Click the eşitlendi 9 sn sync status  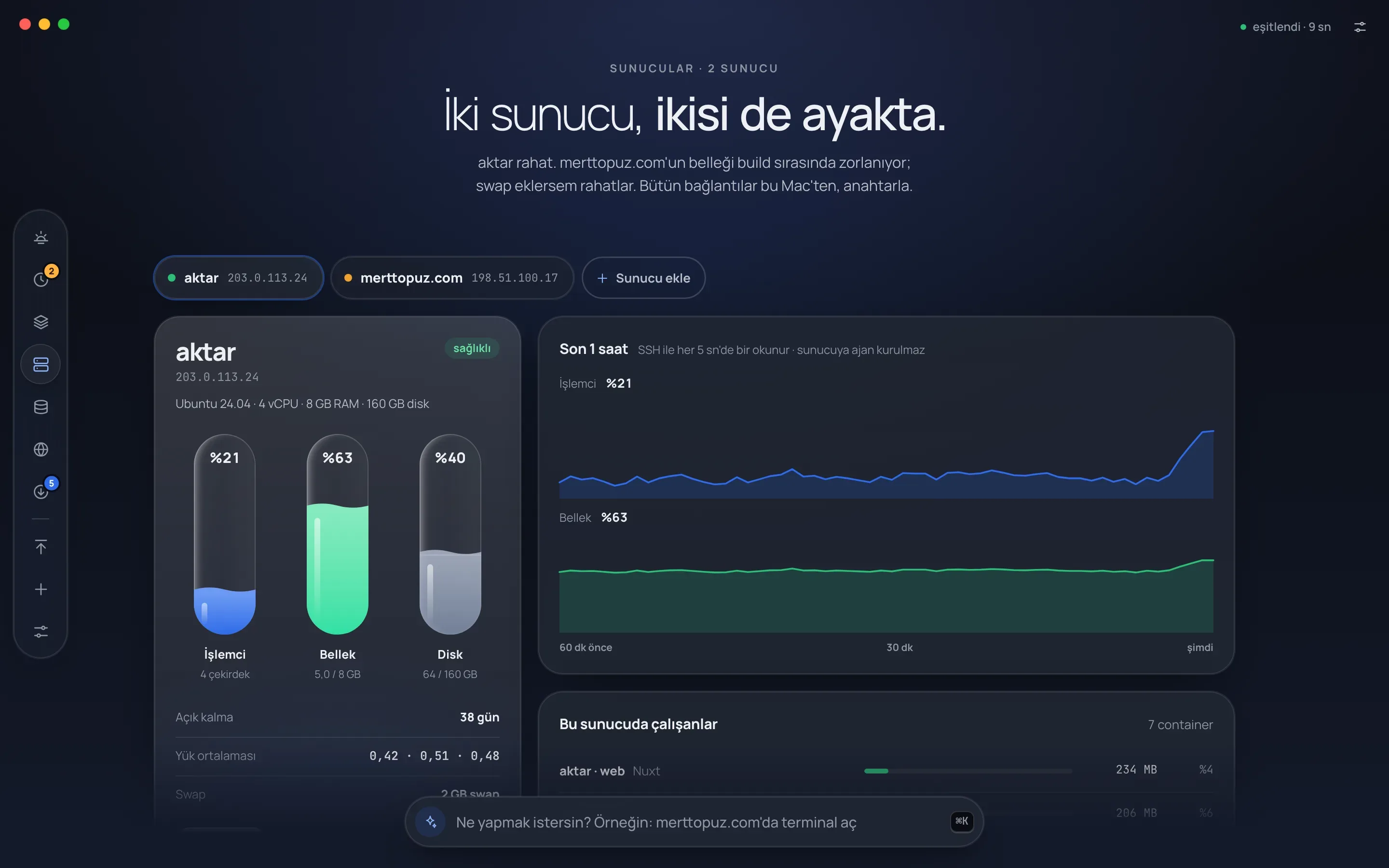[x=1285, y=27]
